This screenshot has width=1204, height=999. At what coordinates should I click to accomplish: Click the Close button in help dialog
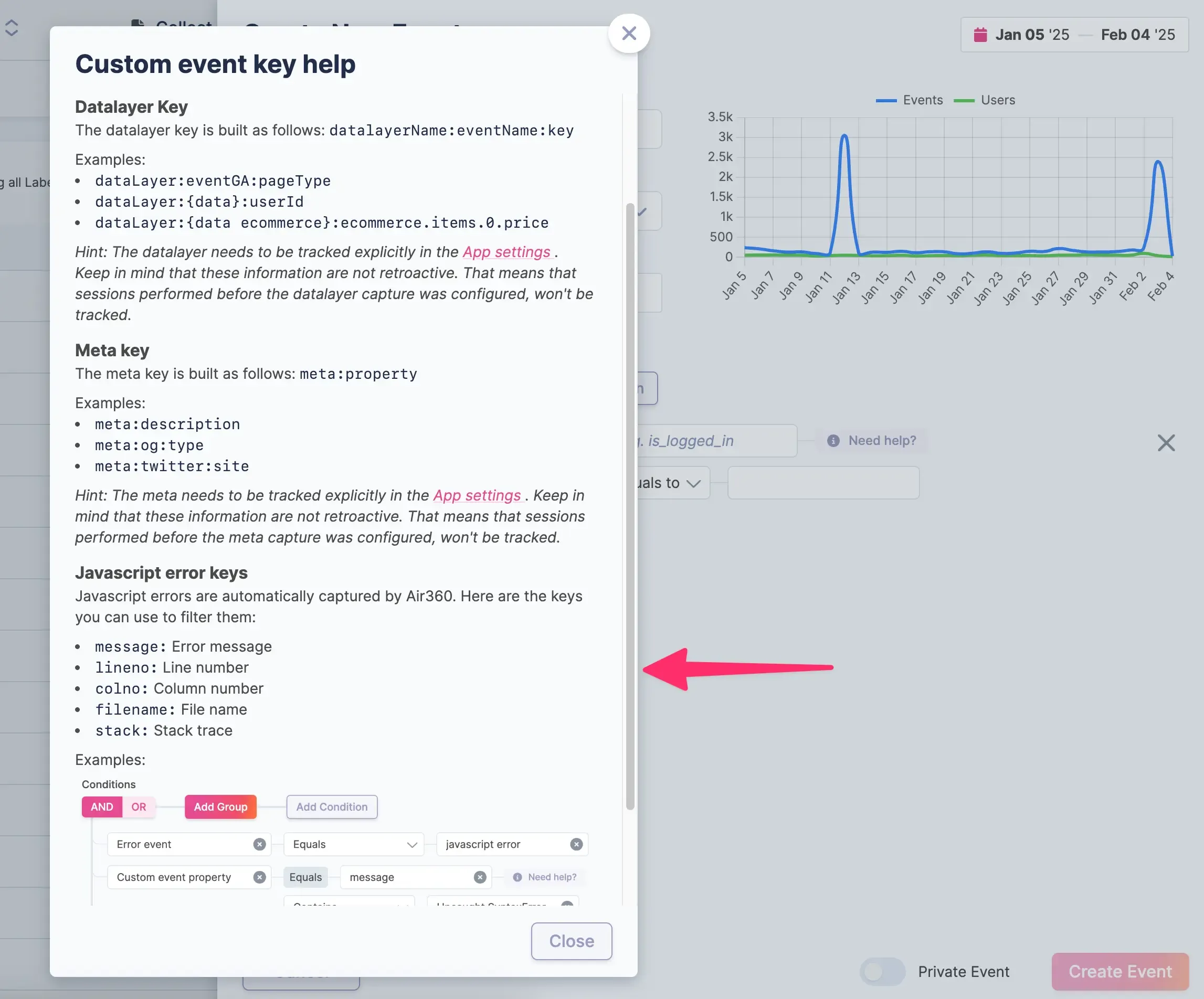[571, 941]
